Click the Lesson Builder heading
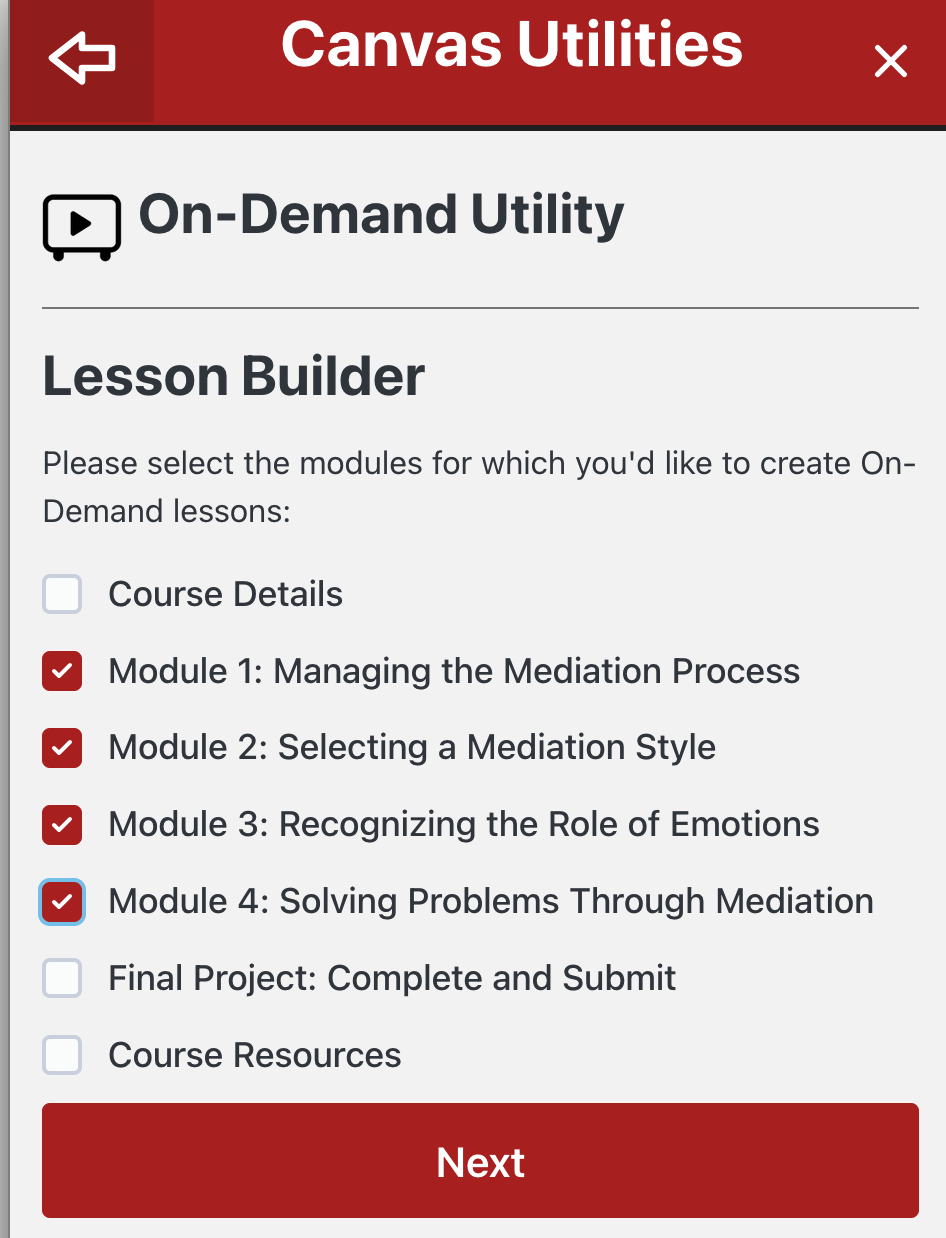The image size is (946, 1238). click(234, 376)
